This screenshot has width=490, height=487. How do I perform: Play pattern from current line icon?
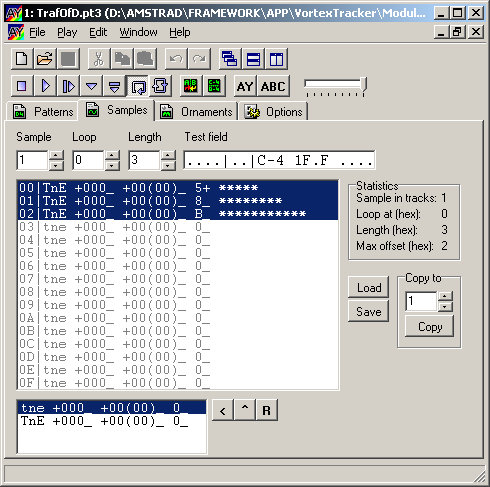click(x=114, y=86)
